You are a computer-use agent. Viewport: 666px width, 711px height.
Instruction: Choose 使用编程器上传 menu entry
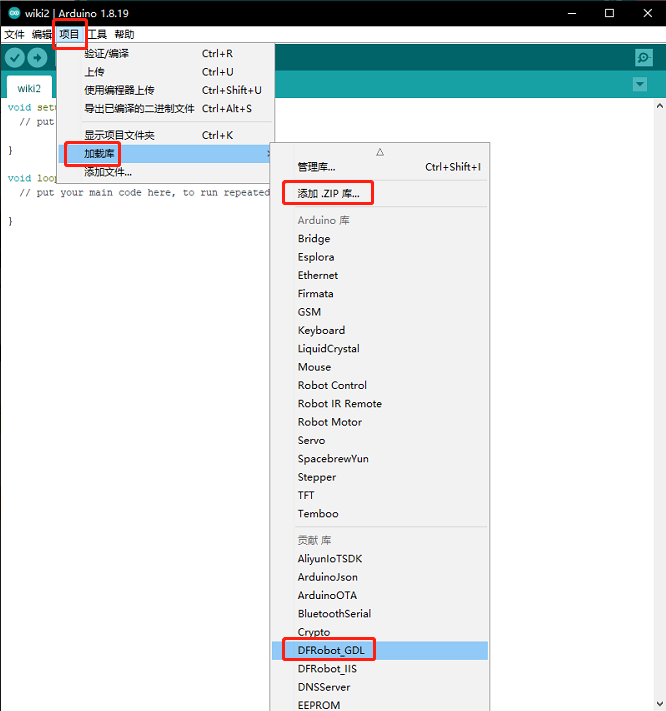tap(166, 90)
